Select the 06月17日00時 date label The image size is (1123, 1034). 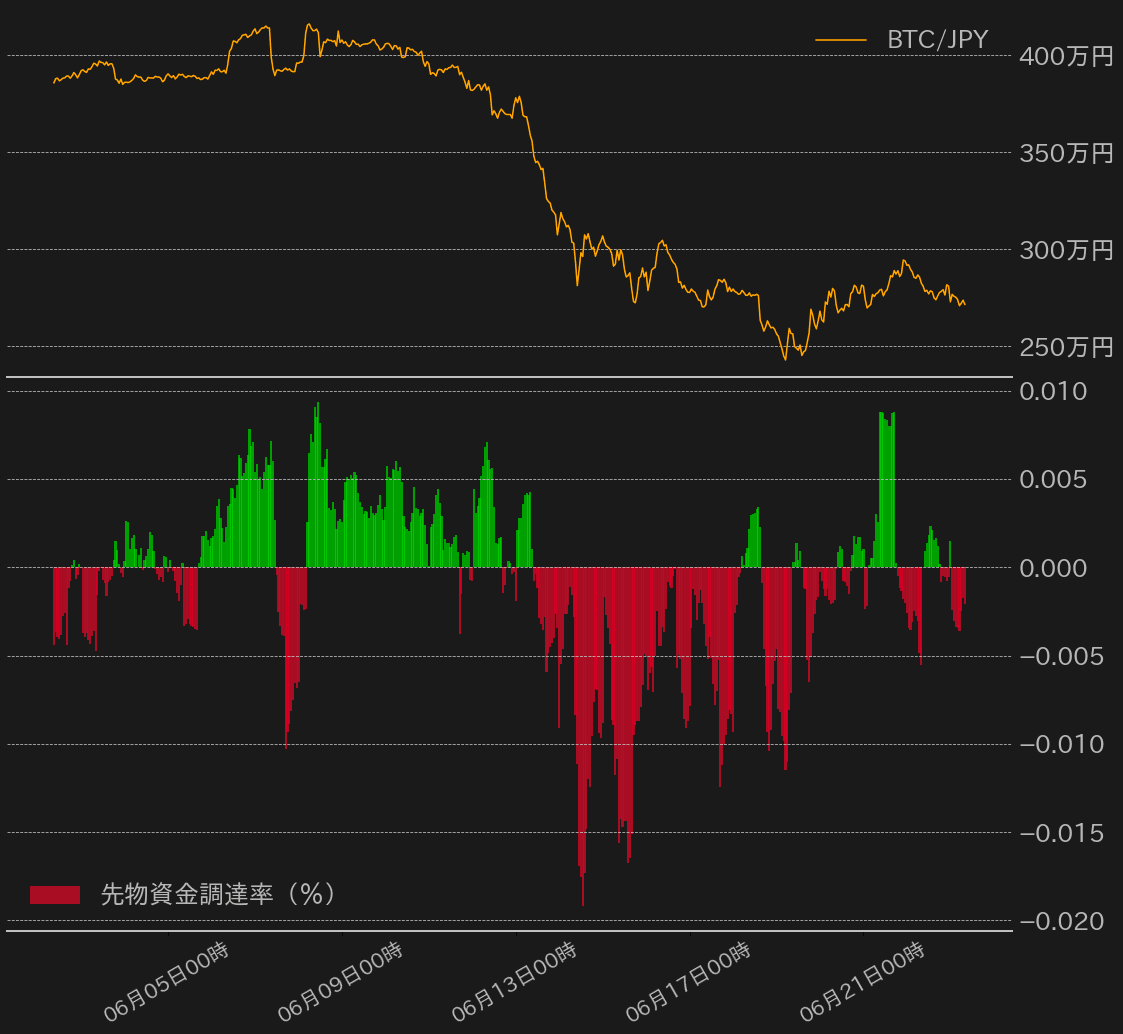coord(689,982)
